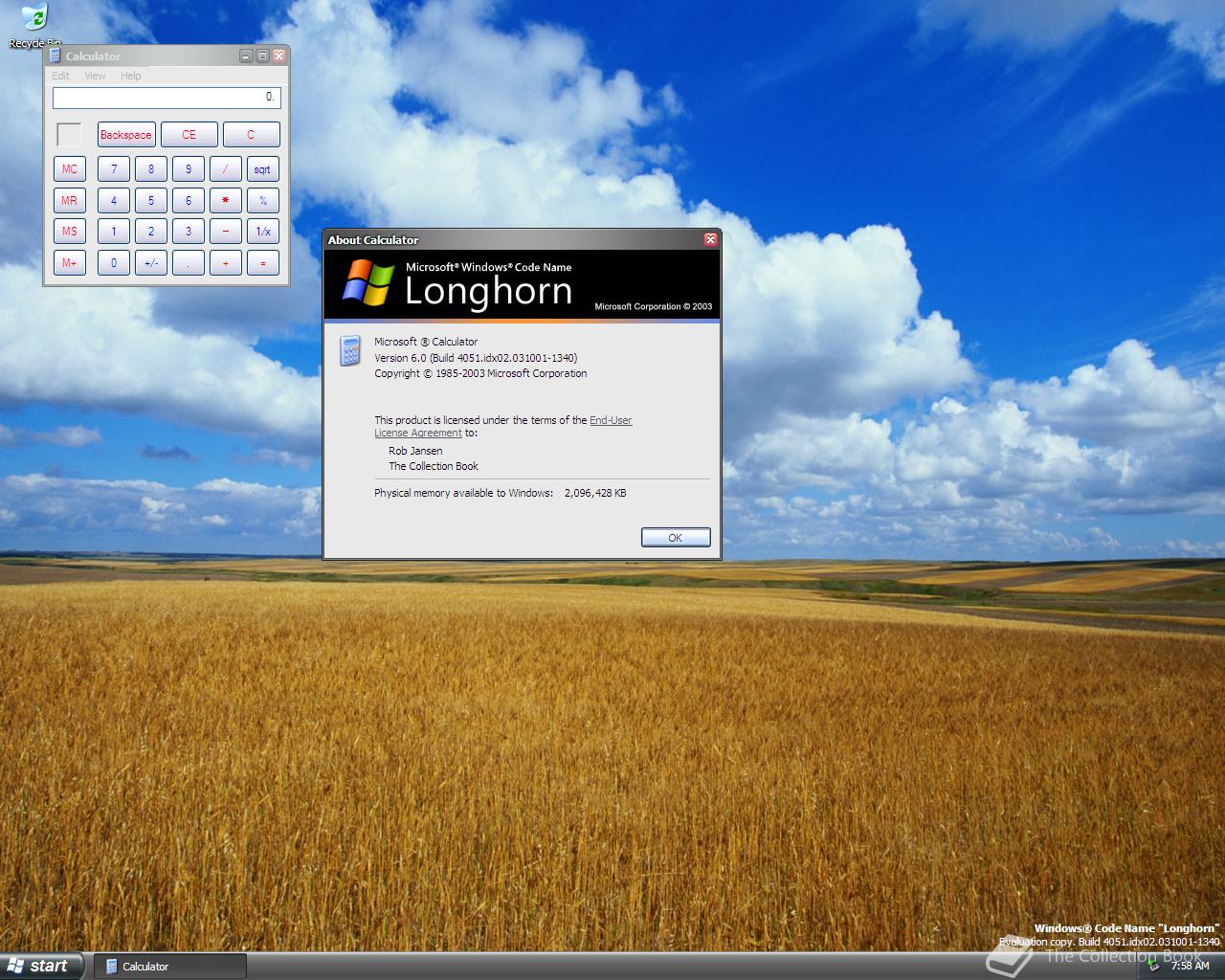1225x980 pixels.
Task: Click the digit 9 button
Action: click(x=189, y=169)
